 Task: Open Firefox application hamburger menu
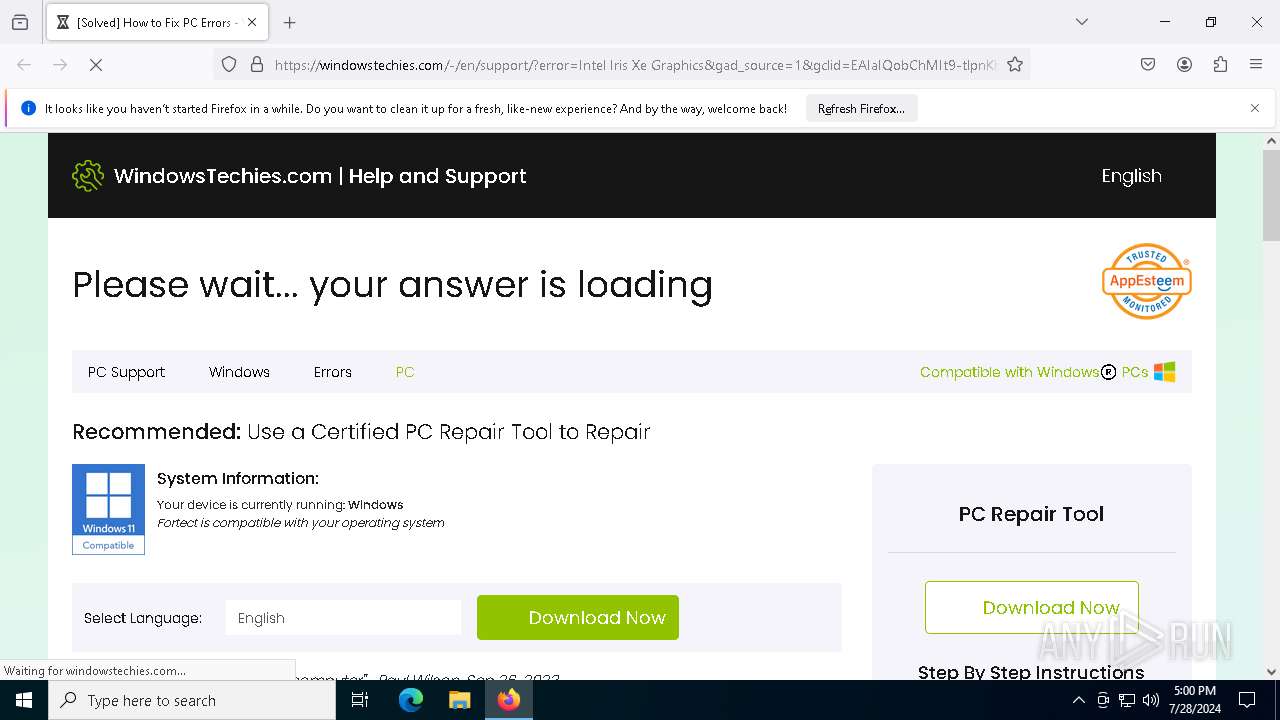[x=1256, y=64]
